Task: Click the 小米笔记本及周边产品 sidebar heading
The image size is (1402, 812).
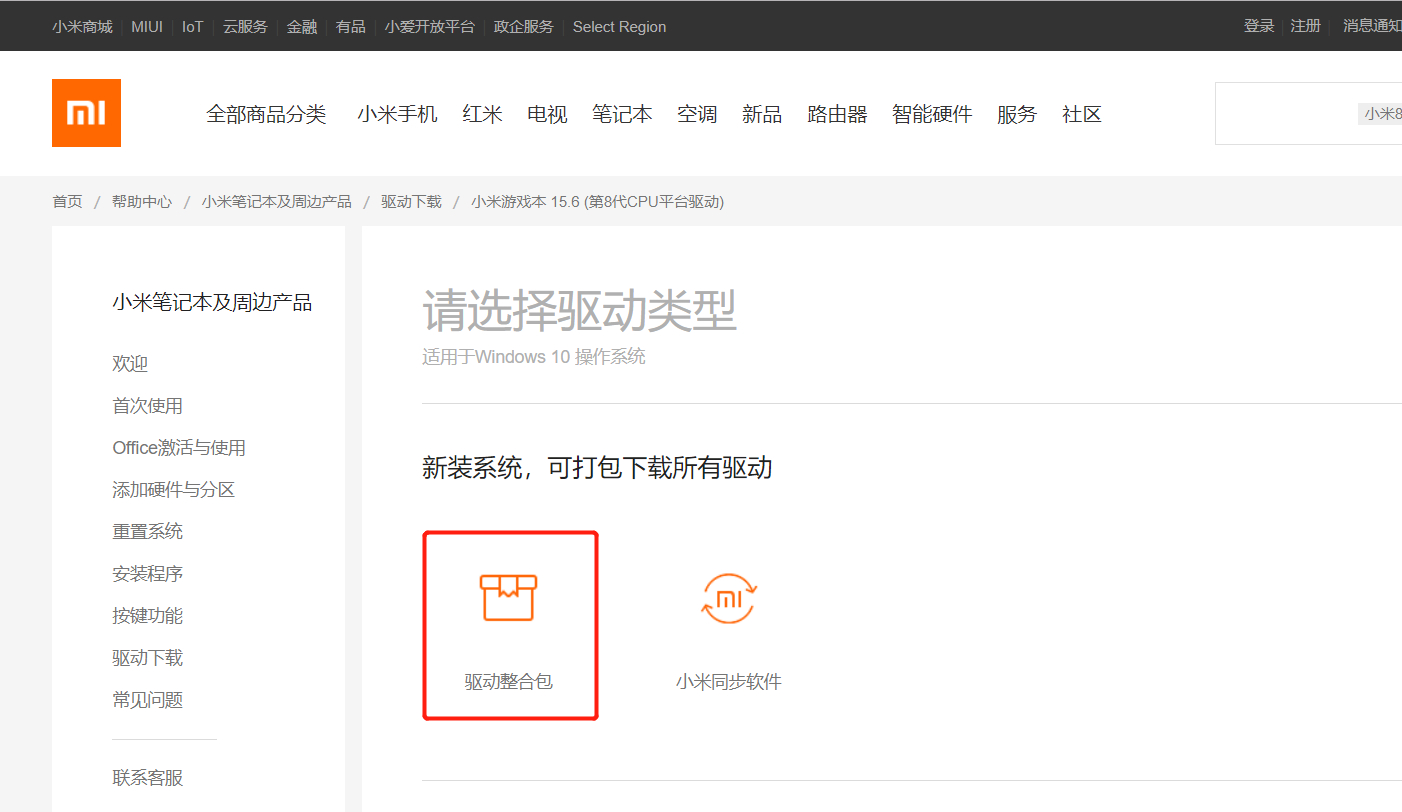Action: pyautogui.click(x=212, y=303)
